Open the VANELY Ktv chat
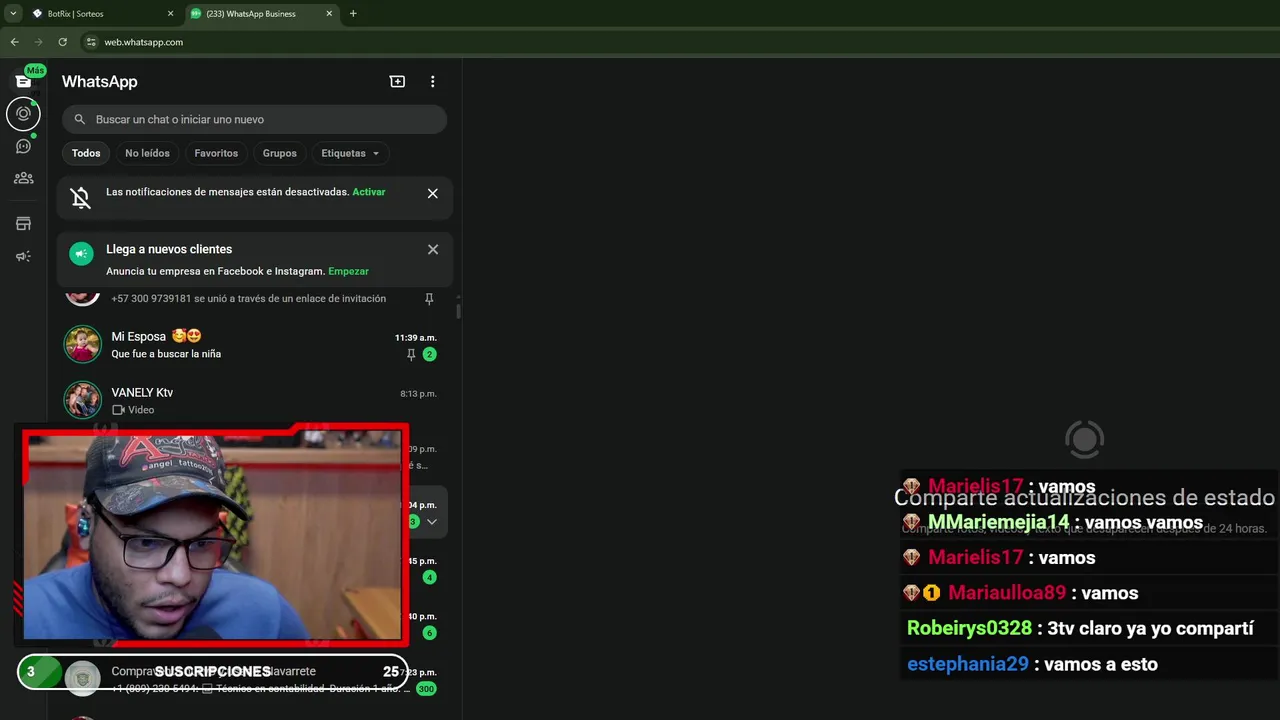1280x720 pixels. pyautogui.click(x=250, y=400)
